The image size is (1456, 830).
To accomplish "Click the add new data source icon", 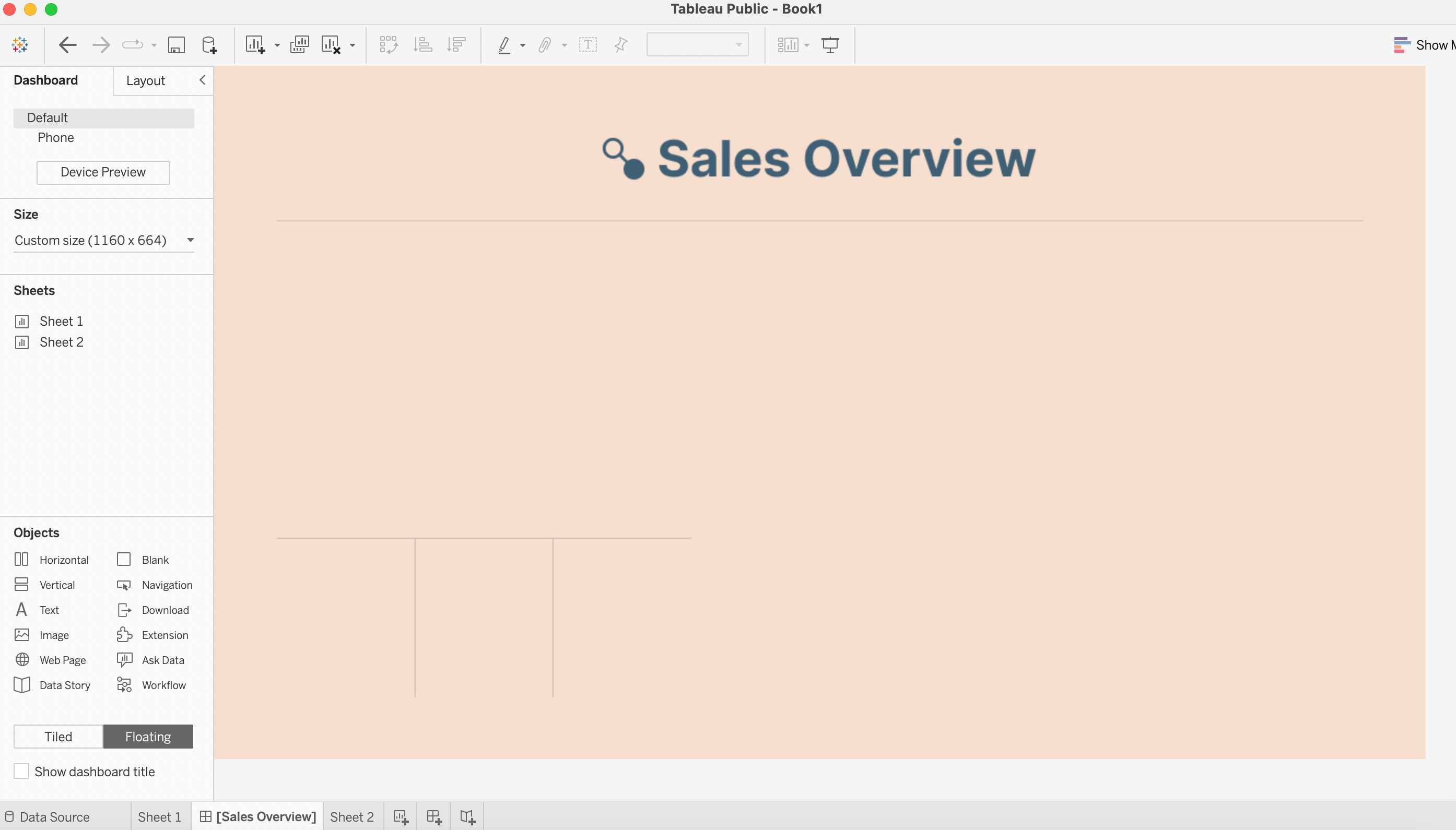I will click(x=209, y=44).
